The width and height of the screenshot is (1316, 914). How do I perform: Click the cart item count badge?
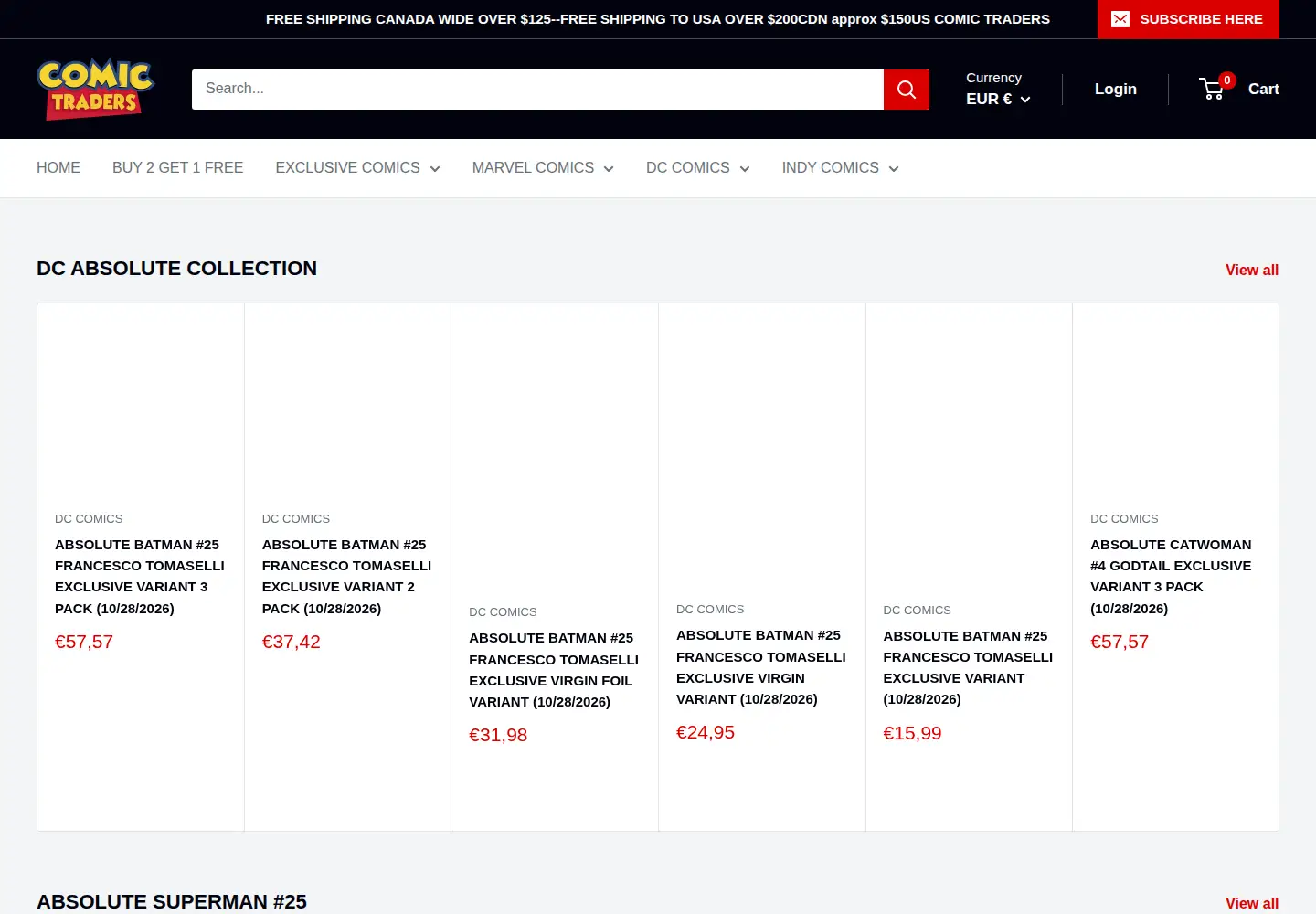click(x=1227, y=80)
